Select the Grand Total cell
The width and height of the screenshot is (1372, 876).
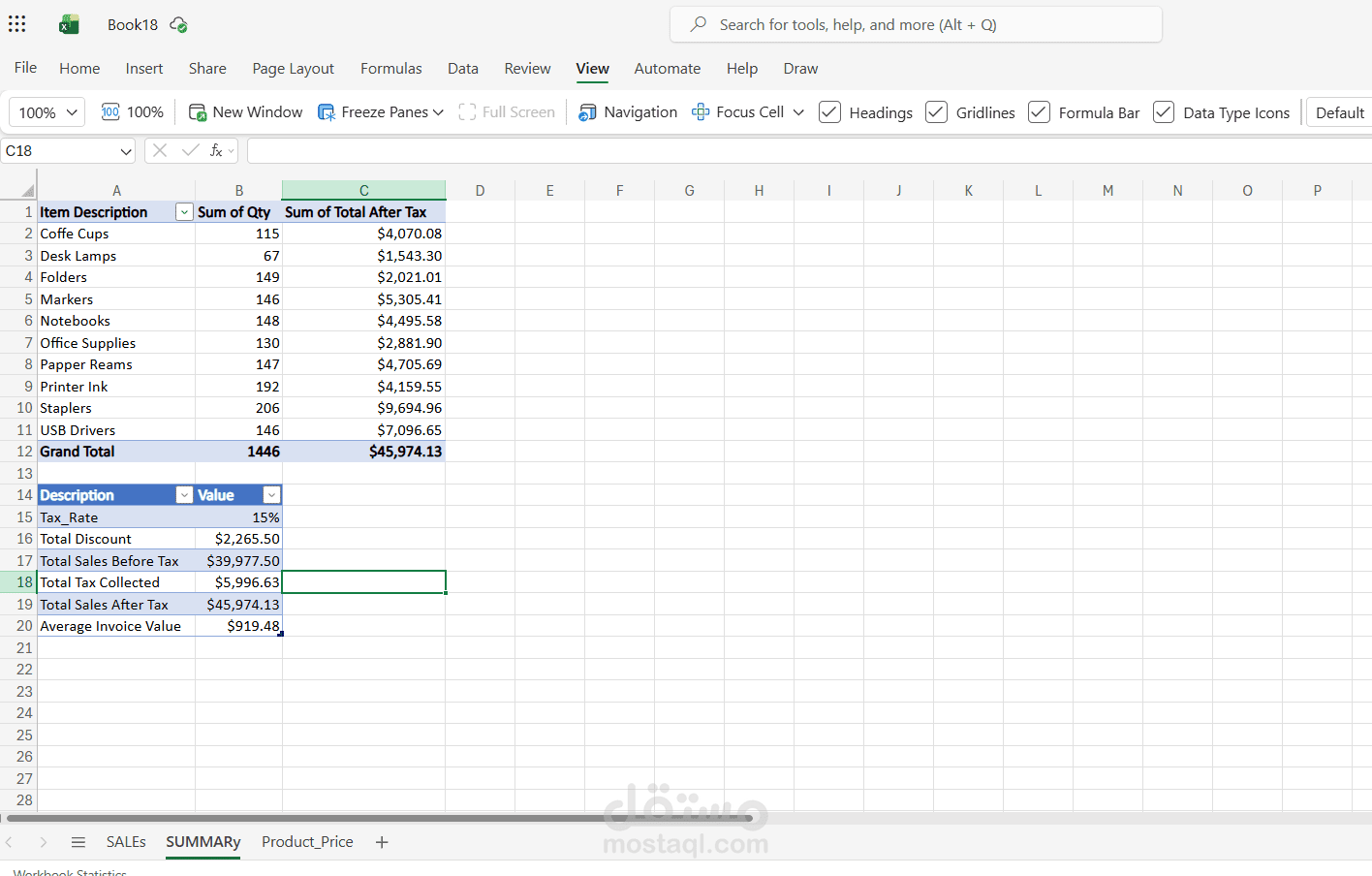point(116,452)
